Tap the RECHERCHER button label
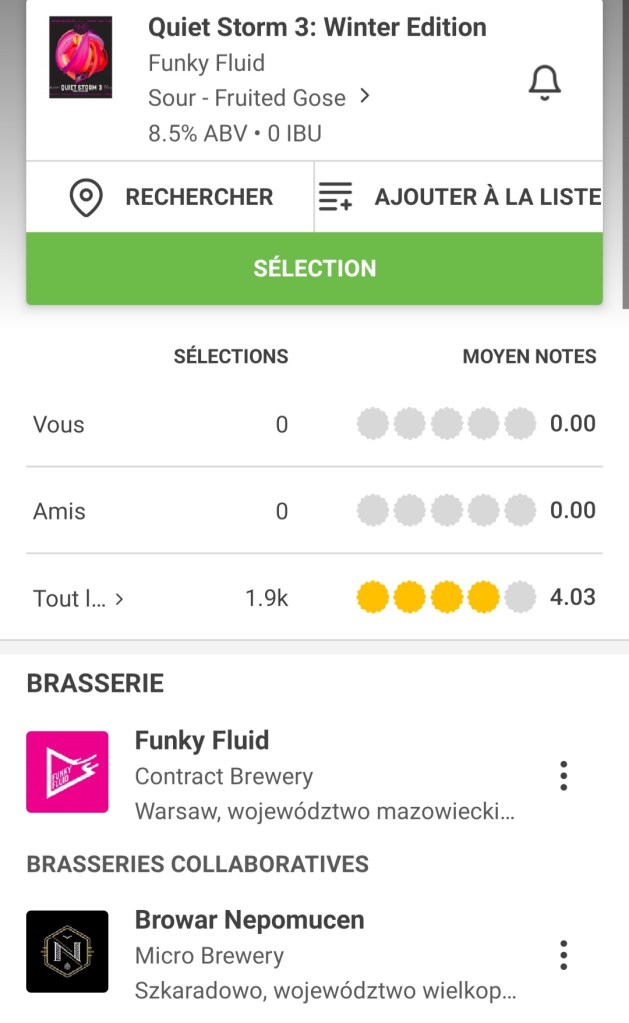Viewport: 629px width, 1023px height. click(199, 197)
